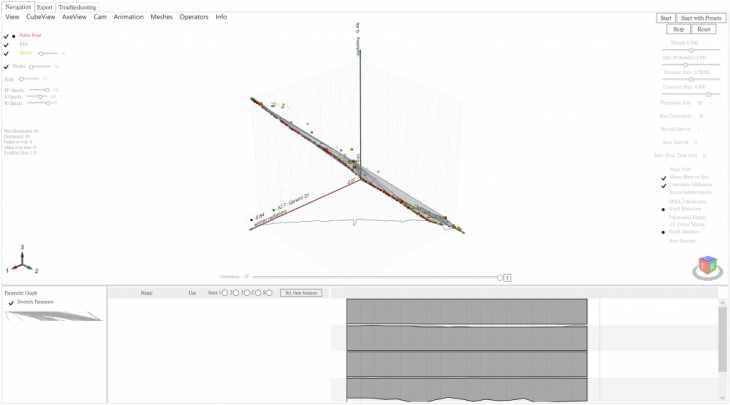This screenshot has width=730, height=405.
Task: Click the XYZ axis orientation gizmo
Action: tap(22, 259)
